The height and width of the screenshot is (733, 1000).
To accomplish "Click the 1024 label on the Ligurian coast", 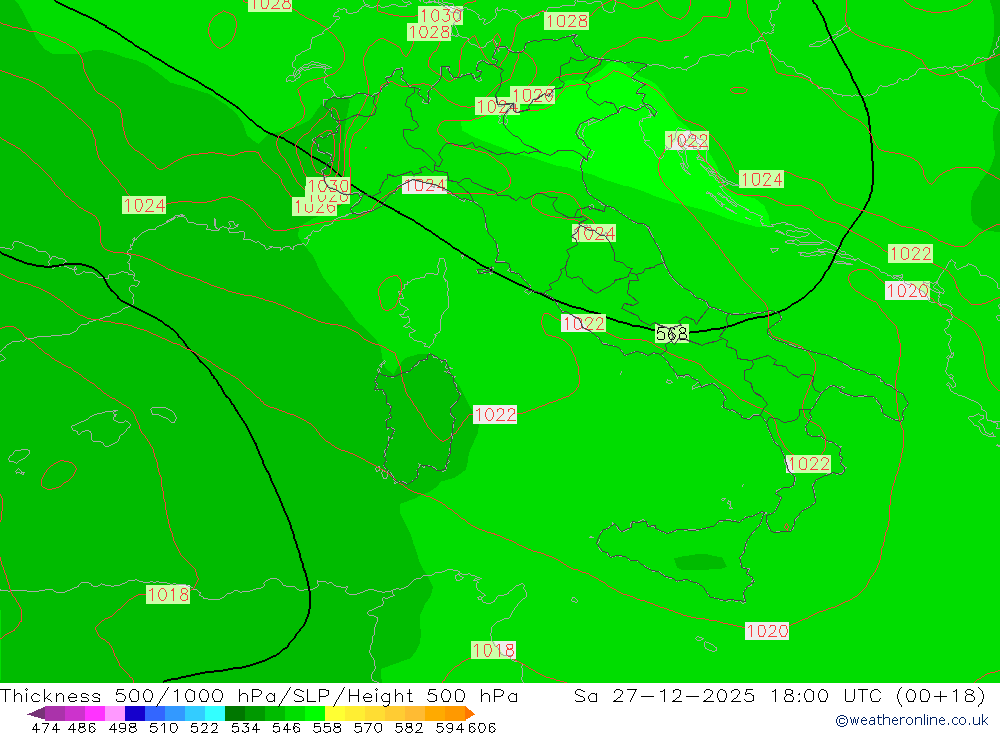I will point(425,185).
